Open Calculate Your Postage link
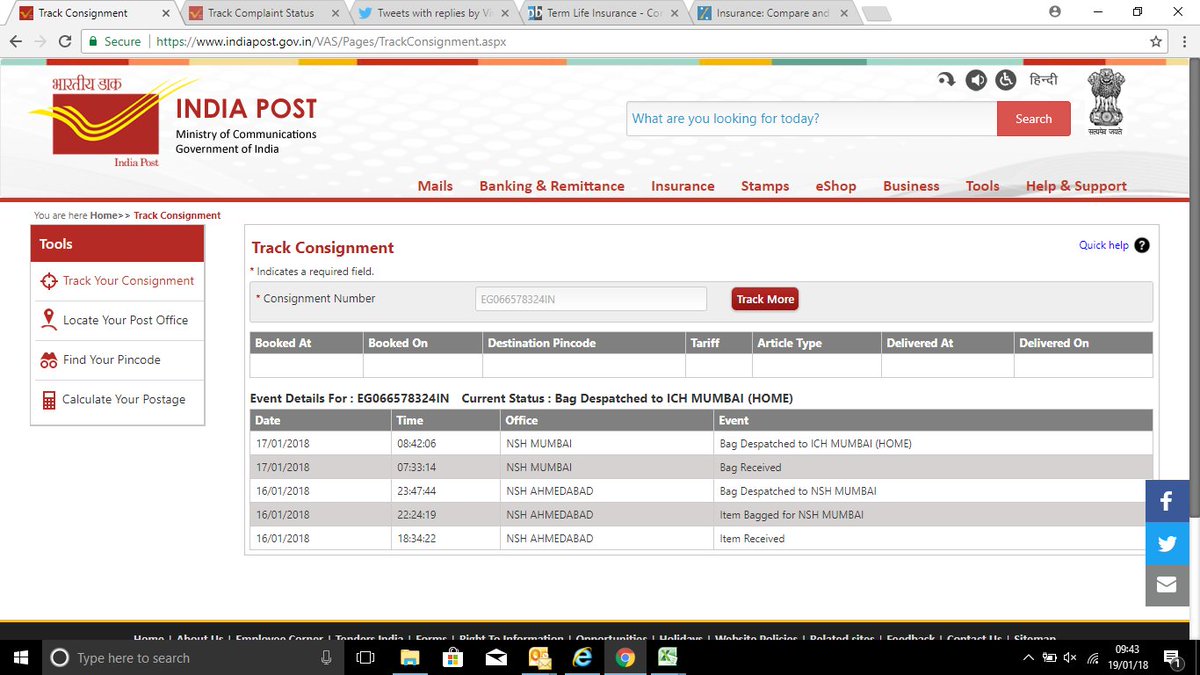The image size is (1200, 675). 123,399
